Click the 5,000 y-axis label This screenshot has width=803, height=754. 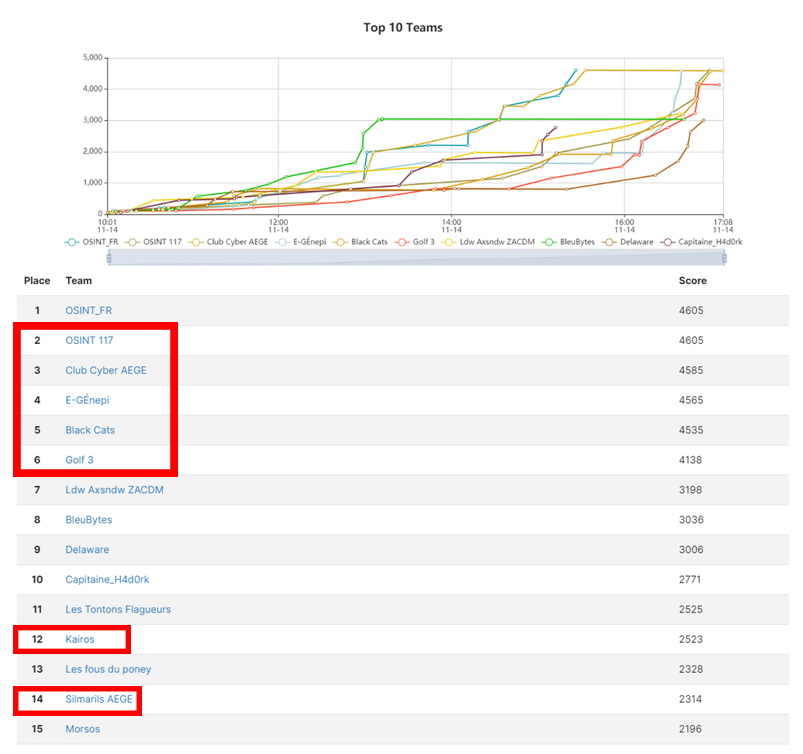(93, 57)
